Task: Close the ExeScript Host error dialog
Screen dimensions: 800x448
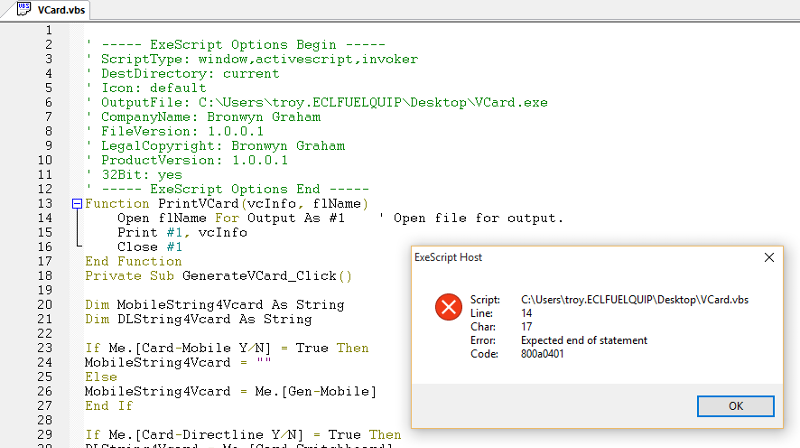Action: [x=769, y=258]
